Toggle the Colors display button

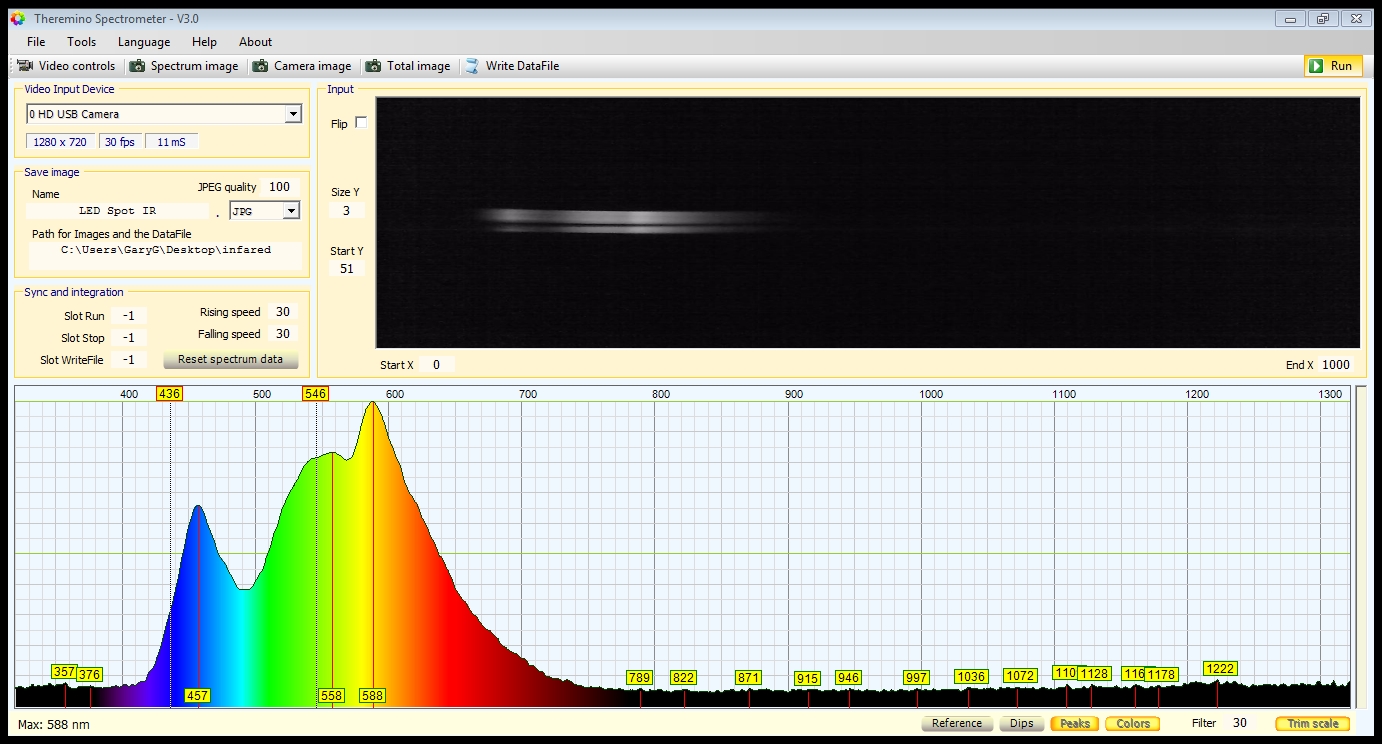coord(1132,723)
